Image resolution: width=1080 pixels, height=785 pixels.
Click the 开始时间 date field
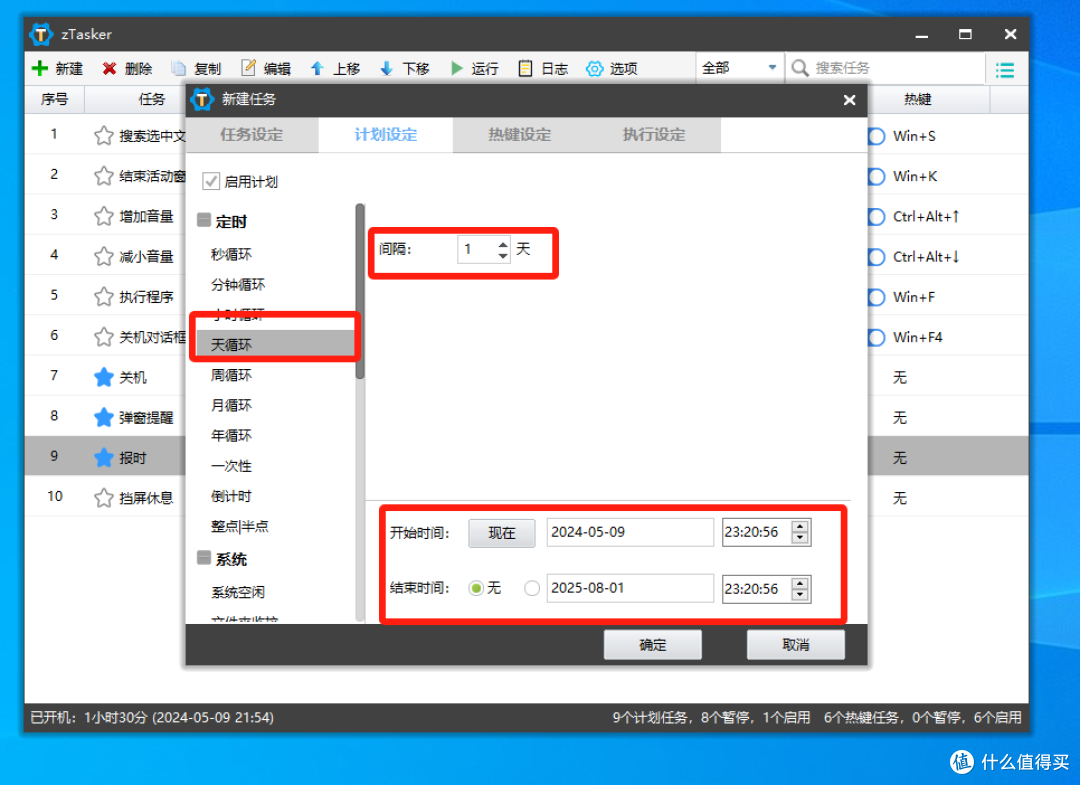(x=630, y=532)
